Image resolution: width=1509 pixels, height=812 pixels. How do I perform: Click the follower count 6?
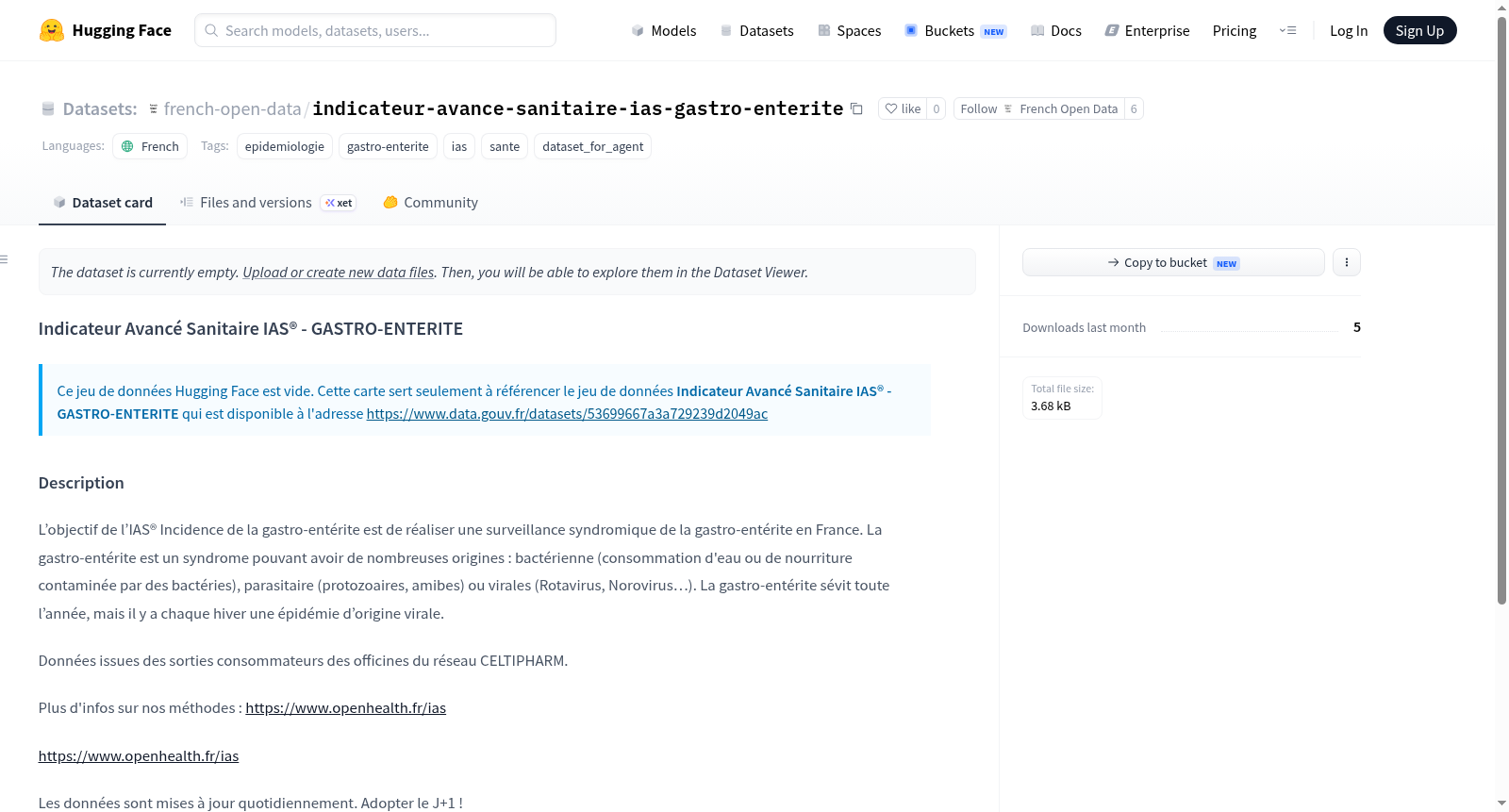click(1134, 108)
